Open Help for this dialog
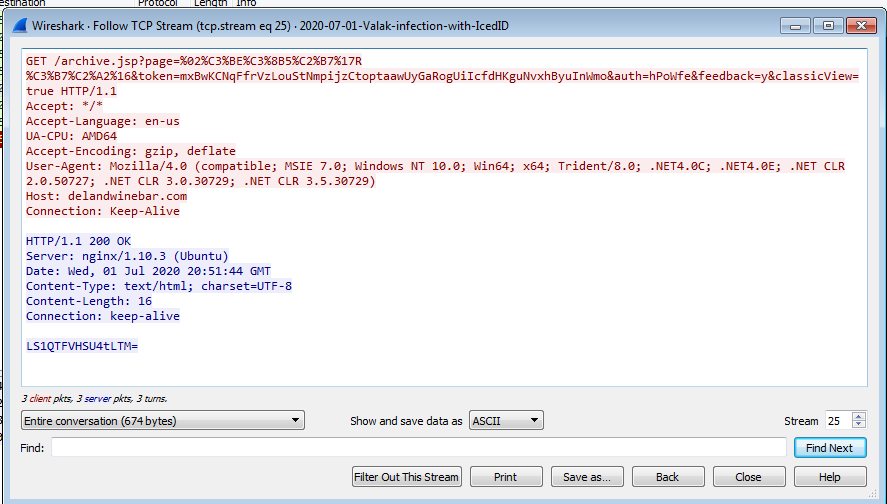The width and height of the screenshot is (887, 504). point(829,477)
